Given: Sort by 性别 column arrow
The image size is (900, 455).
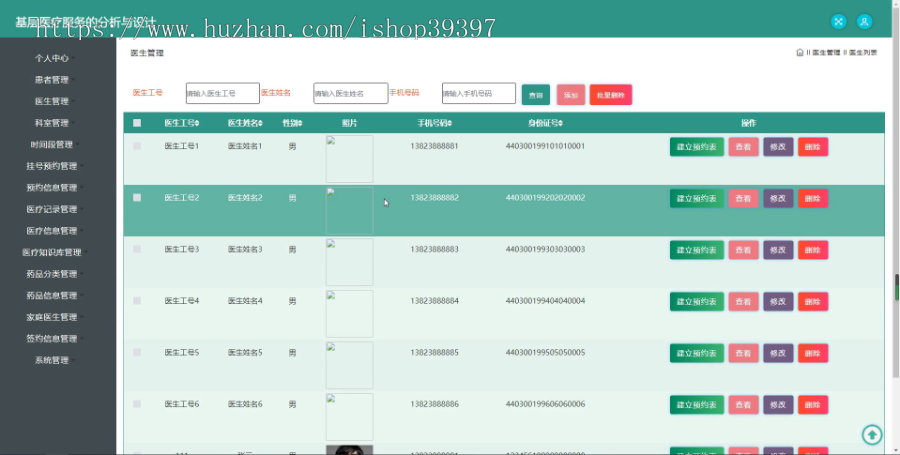Looking at the screenshot, I should pos(300,123).
